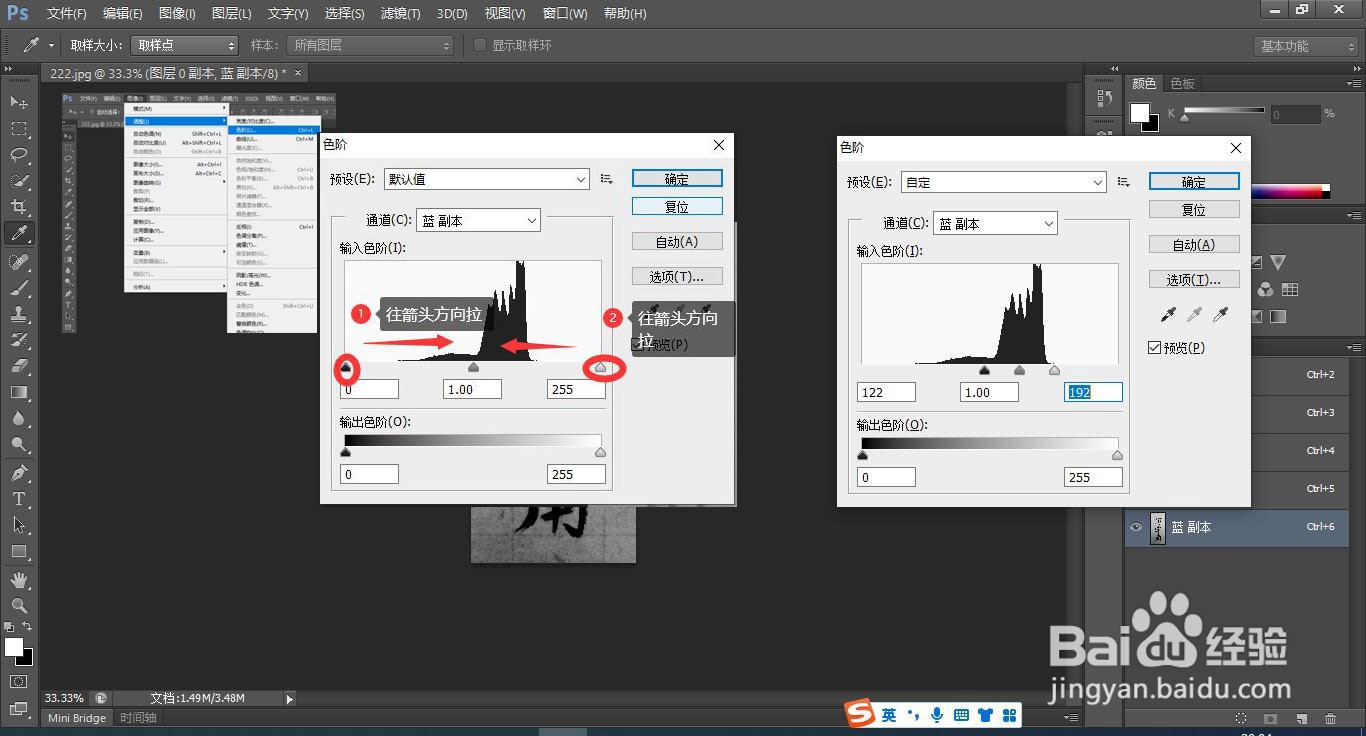Select the Pen tool
1366x736 pixels.
point(19,473)
